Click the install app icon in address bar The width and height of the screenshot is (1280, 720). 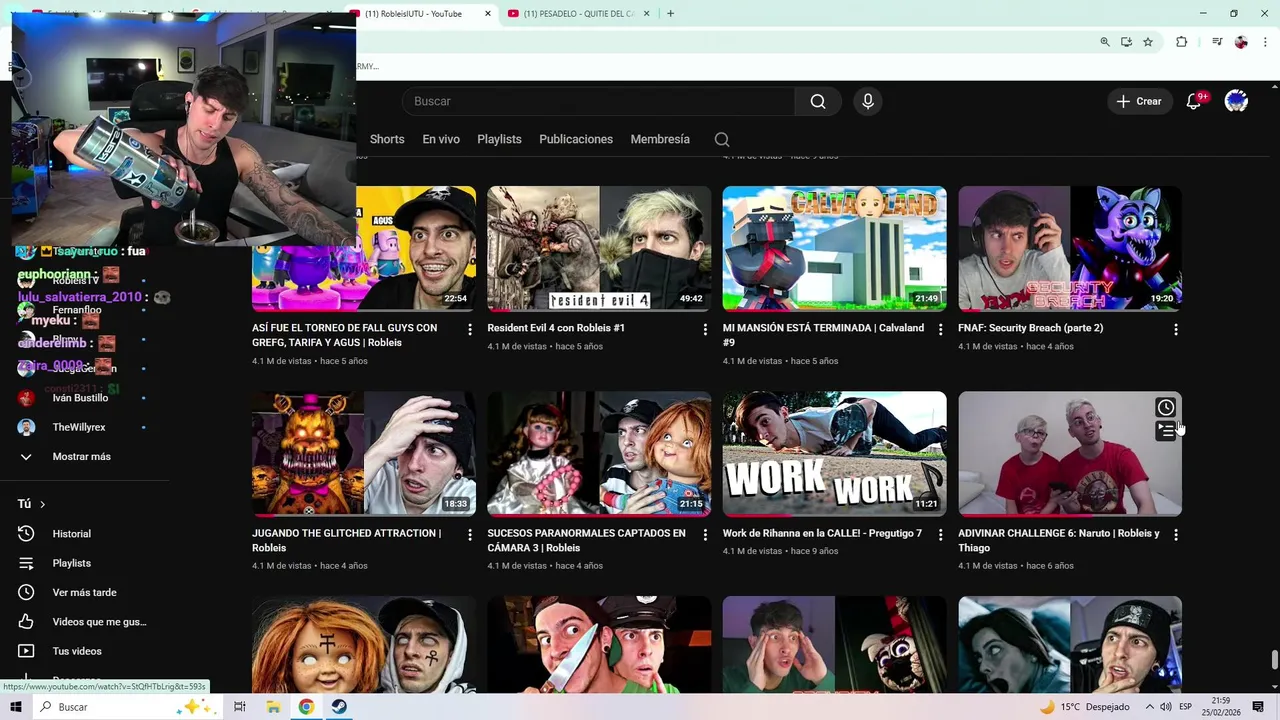1126,42
